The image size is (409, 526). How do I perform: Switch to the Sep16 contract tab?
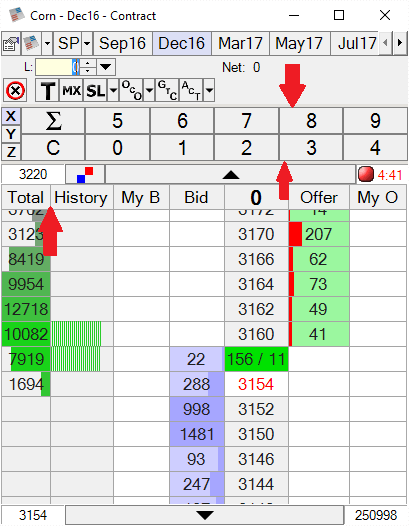[x=122, y=44]
